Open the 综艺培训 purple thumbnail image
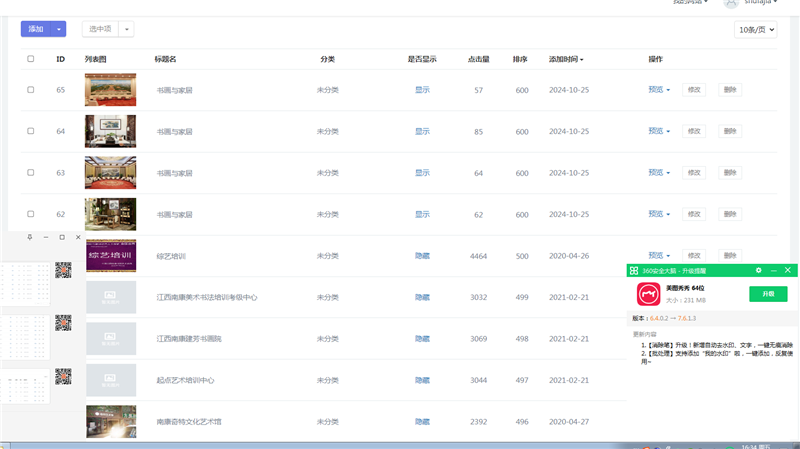Viewport: 800px width, 449px height. (110, 256)
